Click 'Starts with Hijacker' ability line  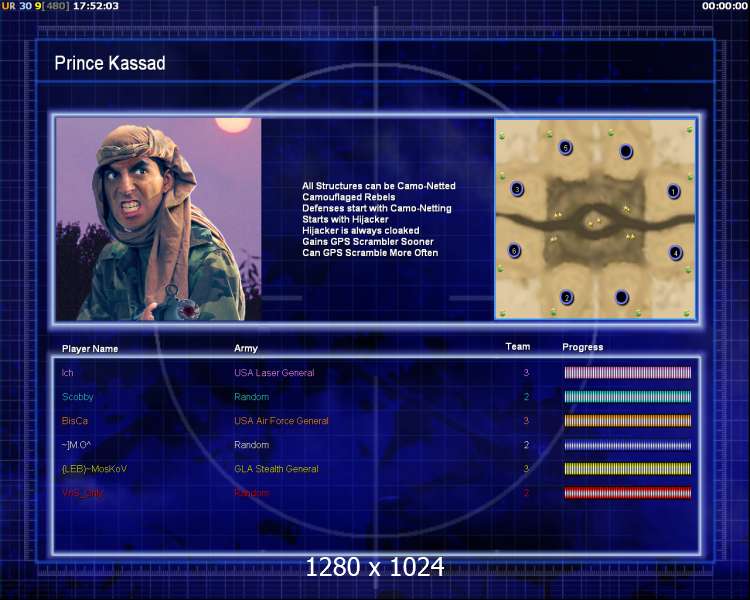click(x=345, y=219)
